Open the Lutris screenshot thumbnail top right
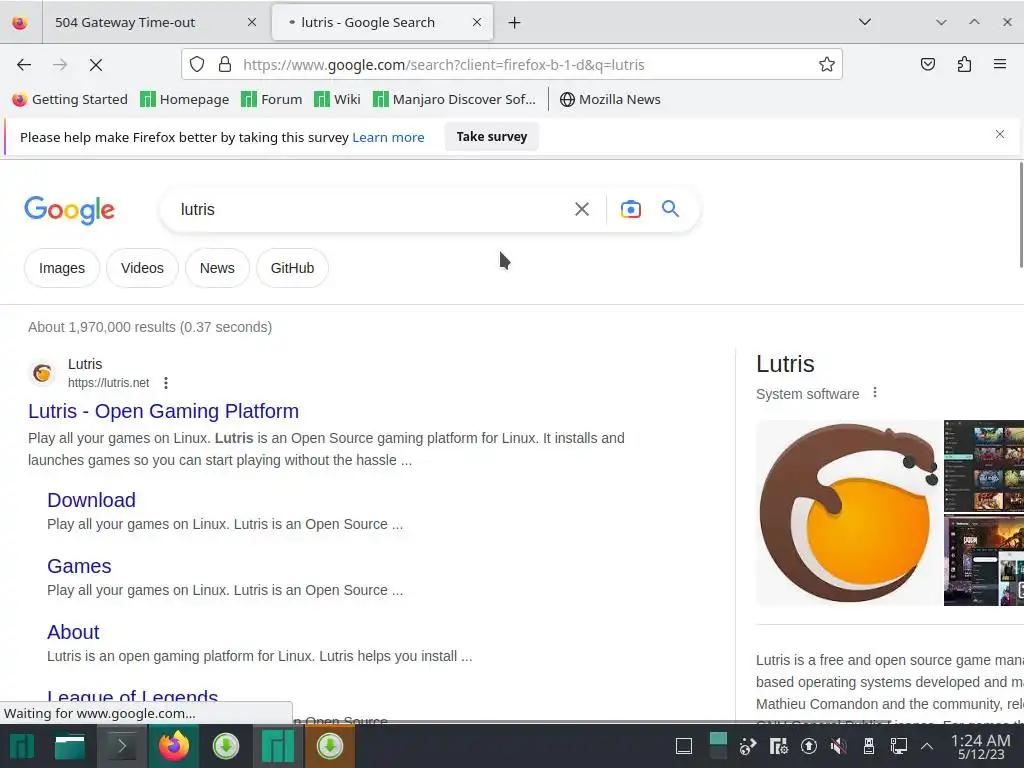Viewport: 1024px width, 768px height. point(984,466)
